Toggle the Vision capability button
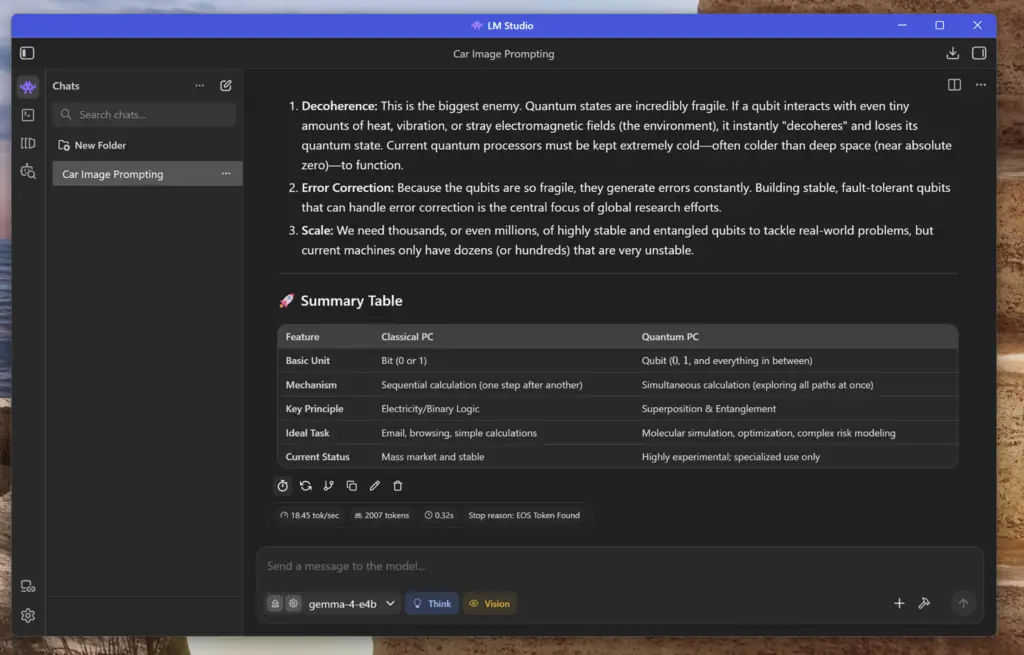 click(x=490, y=603)
